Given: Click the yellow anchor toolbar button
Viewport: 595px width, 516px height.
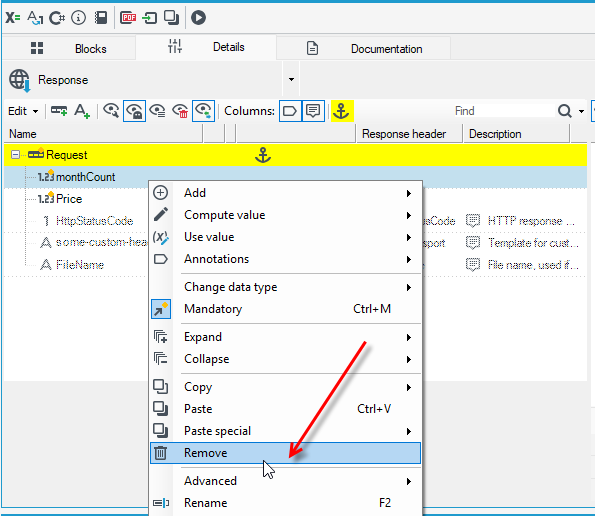Looking at the screenshot, I should pyautogui.click(x=342, y=111).
